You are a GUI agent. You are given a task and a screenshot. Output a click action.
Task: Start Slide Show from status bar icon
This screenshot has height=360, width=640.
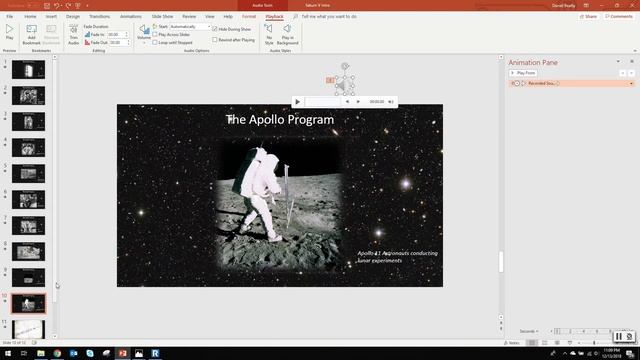tap(570, 343)
